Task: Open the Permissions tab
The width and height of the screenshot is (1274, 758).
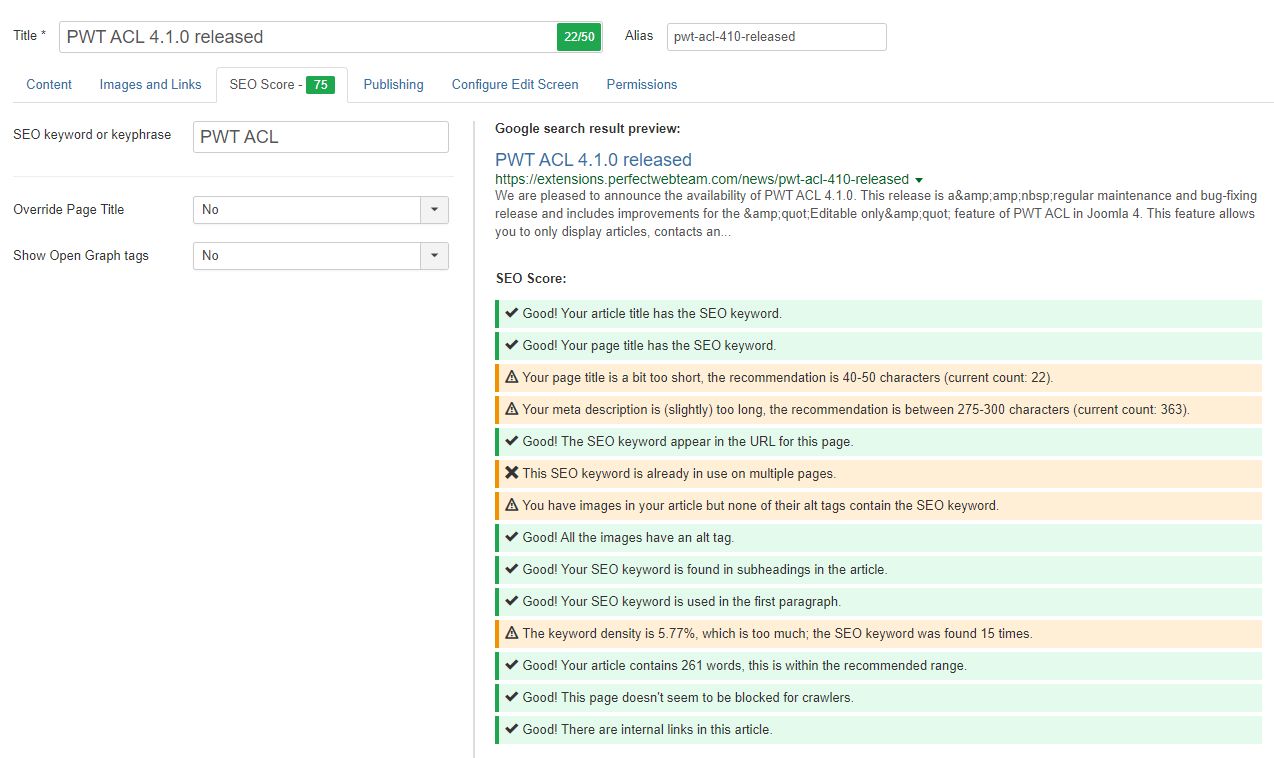Action: pos(642,85)
